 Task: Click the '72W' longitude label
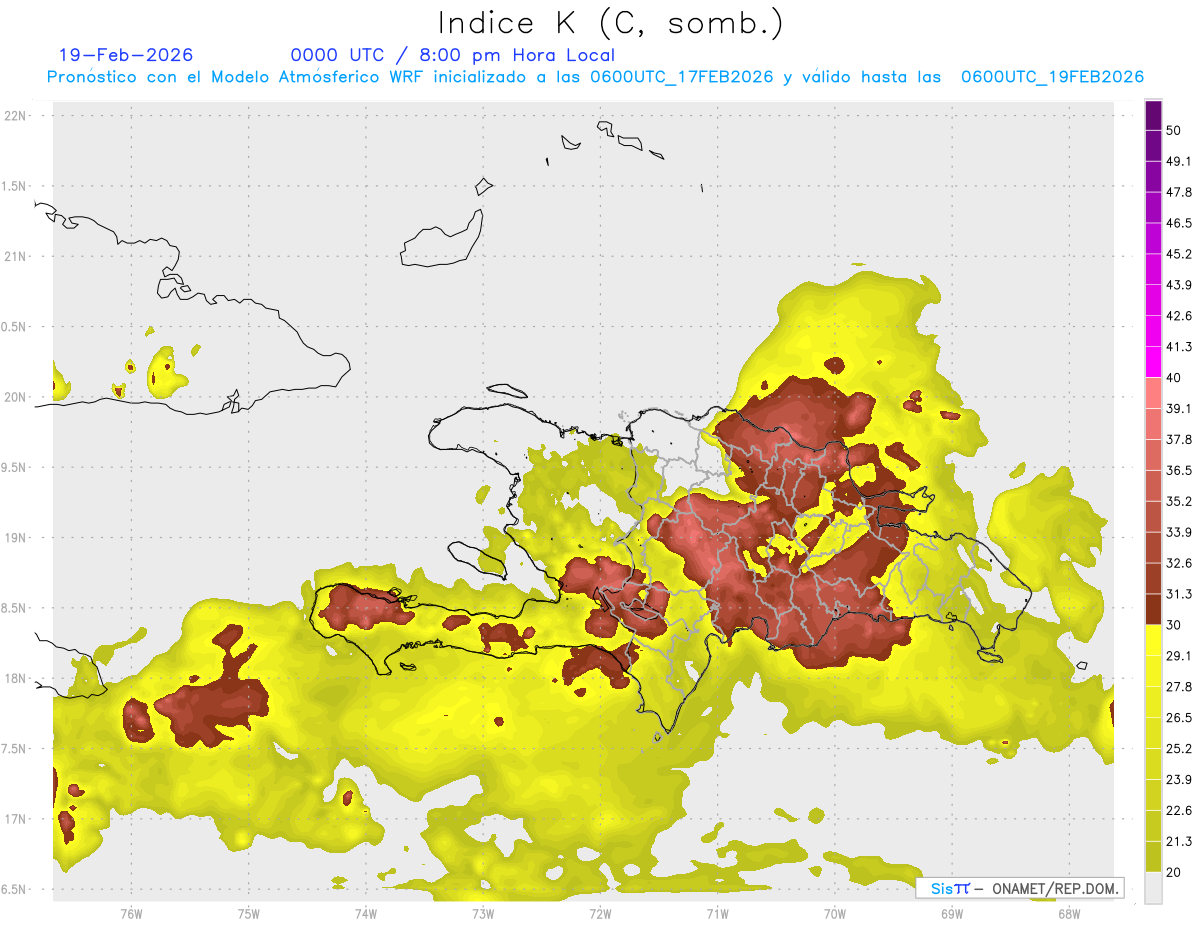pyautogui.click(x=600, y=914)
